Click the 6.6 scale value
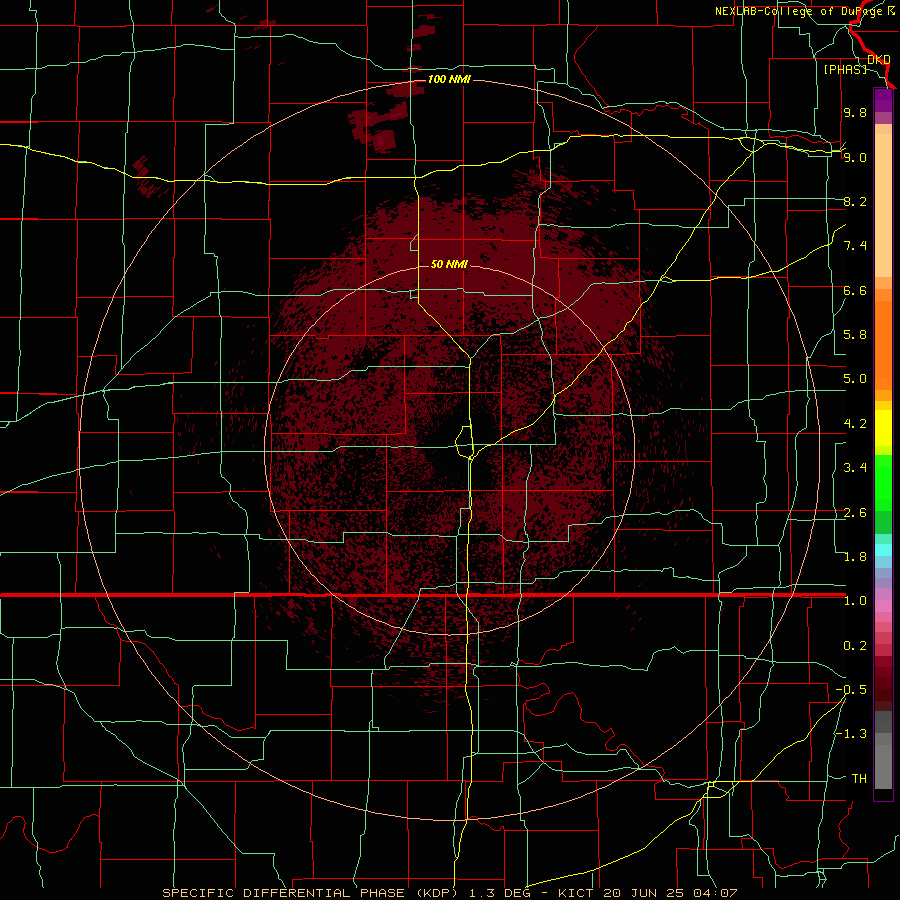 pos(855,290)
